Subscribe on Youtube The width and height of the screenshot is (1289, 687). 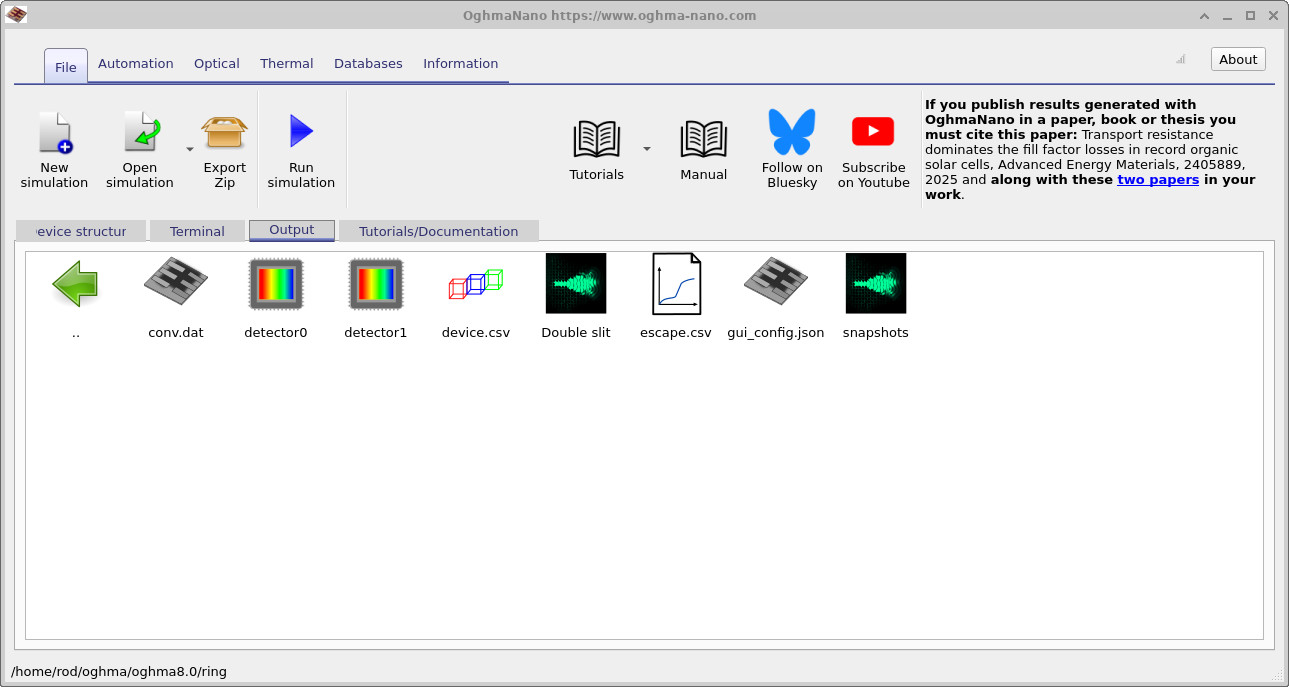click(x=872, y=145)
